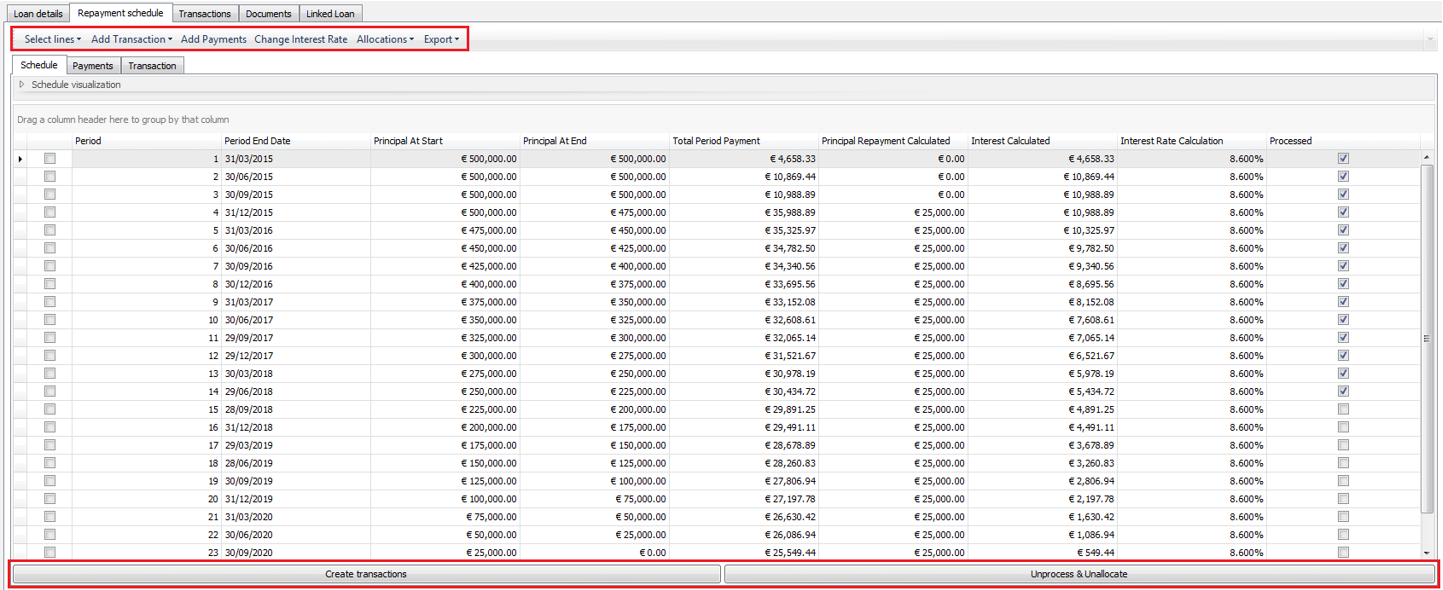Select the Schedule sub-tab
Screen dimensions: 1443x590
pyautogui.click(x=39, y=65)
